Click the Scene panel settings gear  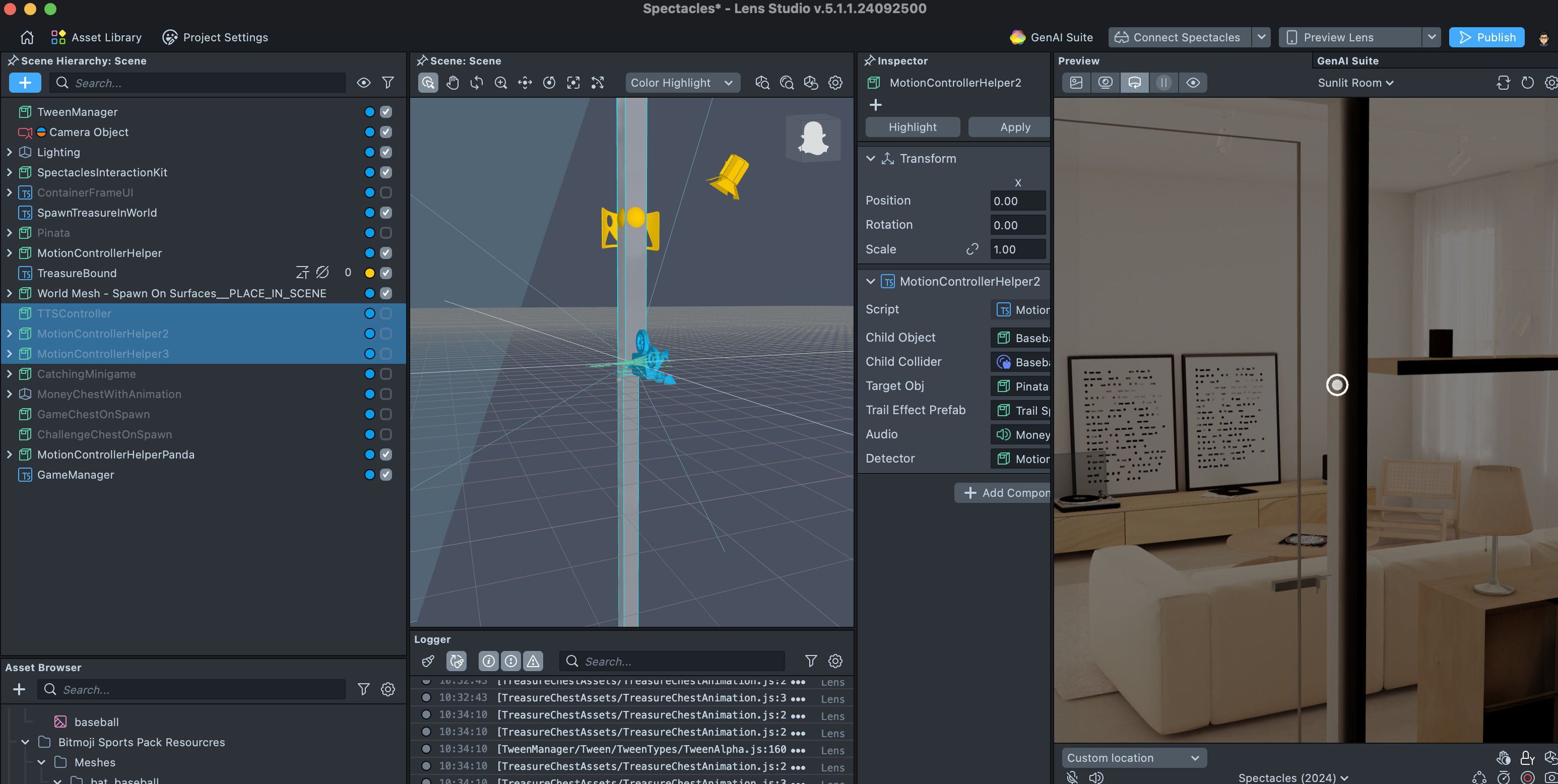tap(835, 83)
